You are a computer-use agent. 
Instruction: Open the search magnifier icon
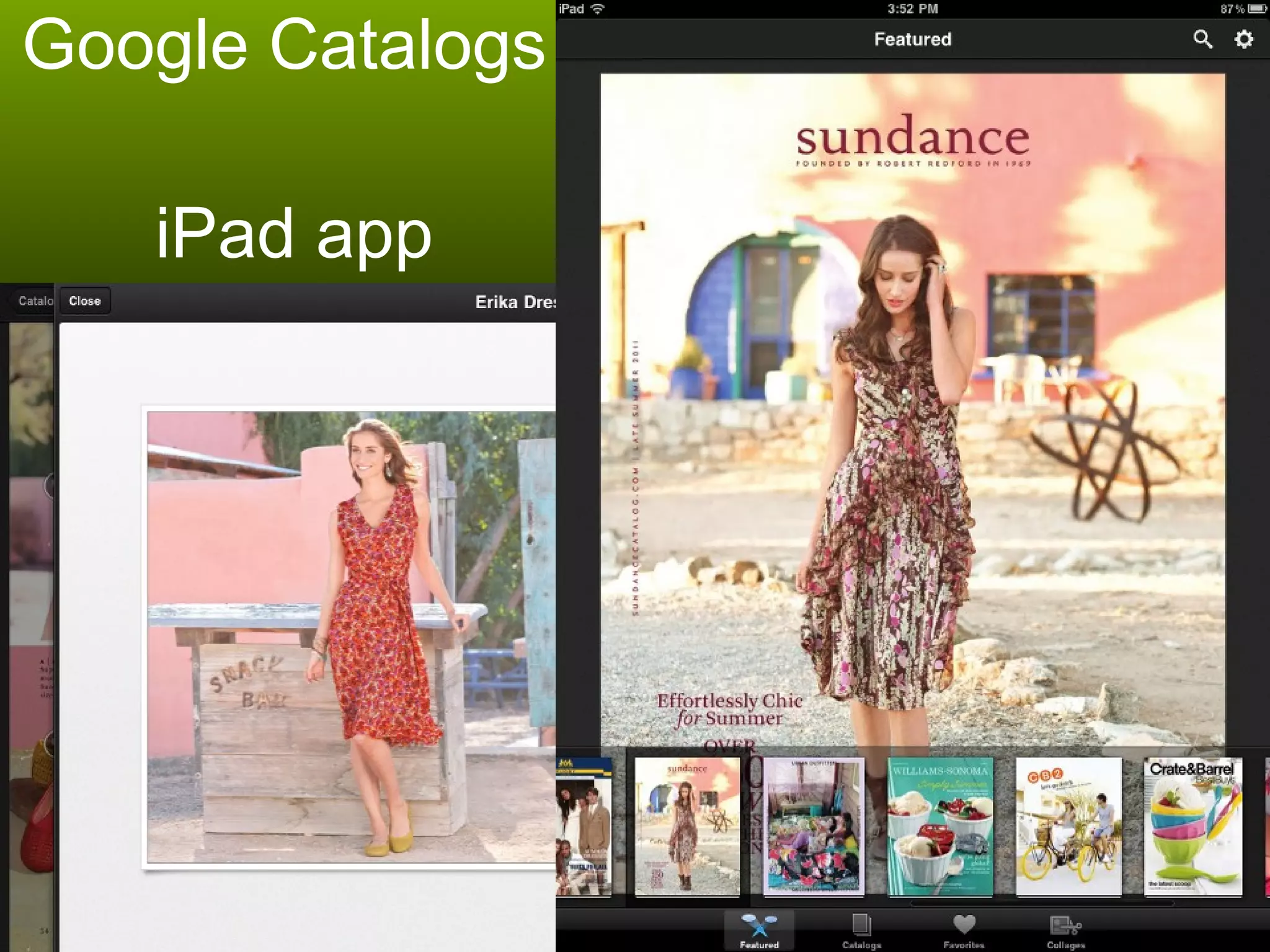(x=1202, y=39)
